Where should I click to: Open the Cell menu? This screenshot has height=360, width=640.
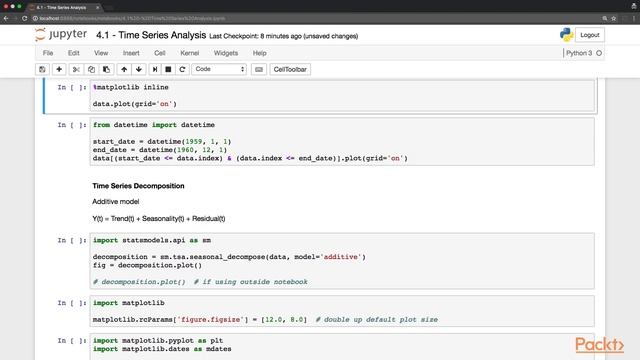tap(160, 53)
